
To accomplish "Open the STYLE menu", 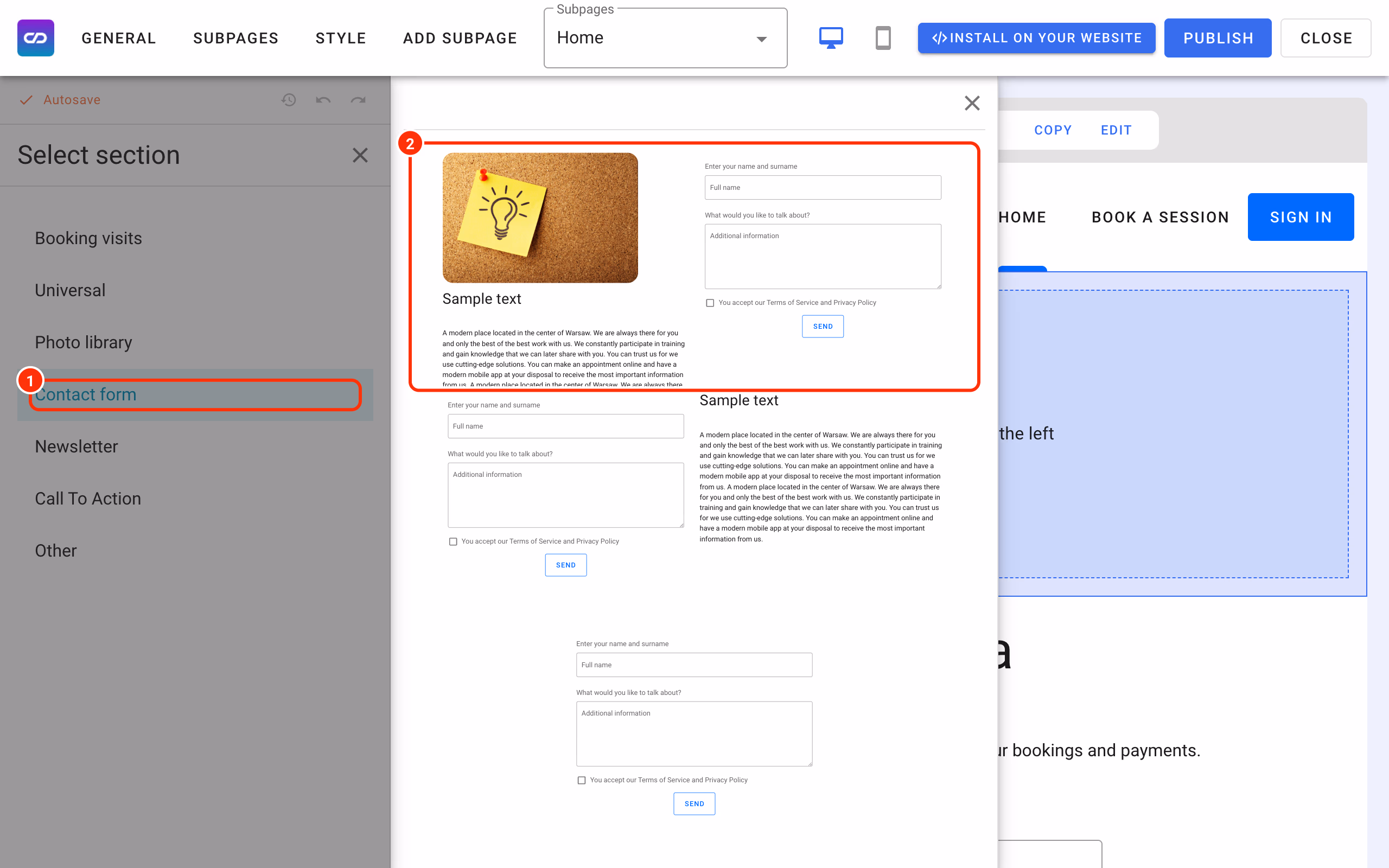I will point(341,38).
